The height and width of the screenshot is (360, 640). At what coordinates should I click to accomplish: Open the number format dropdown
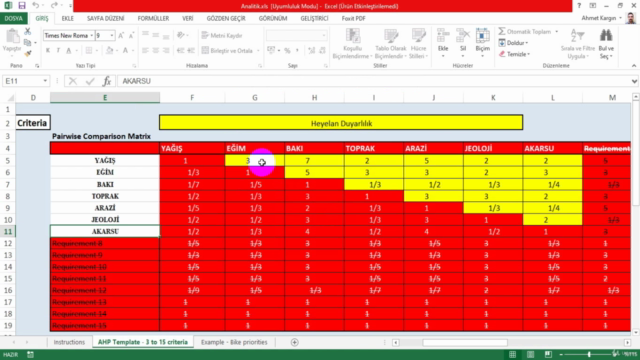[x=324, y=36]
